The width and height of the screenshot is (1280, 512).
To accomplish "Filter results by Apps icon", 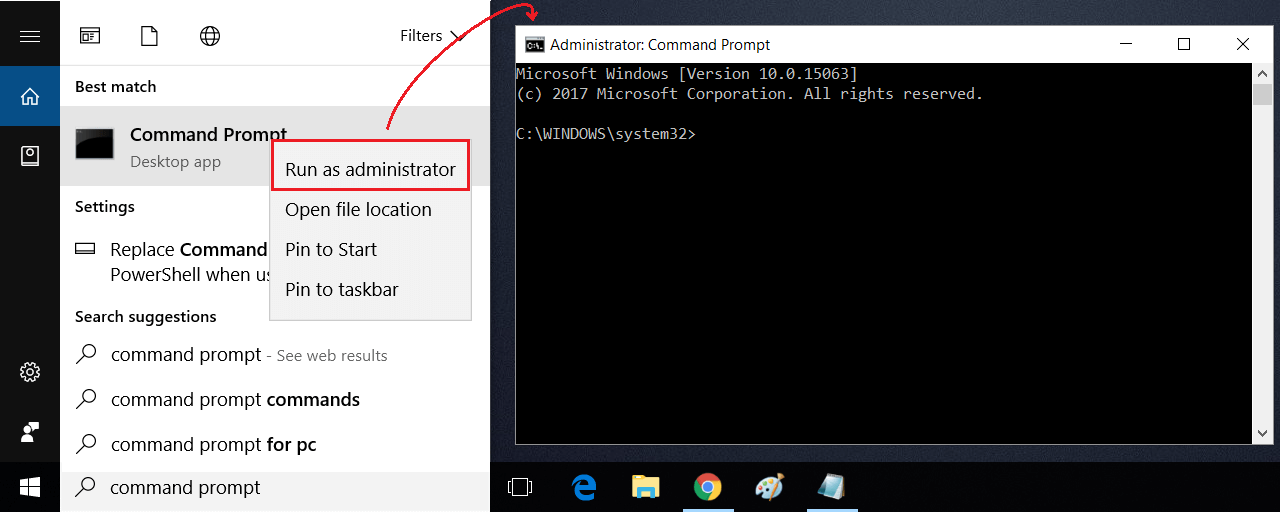I will [90, 36].
